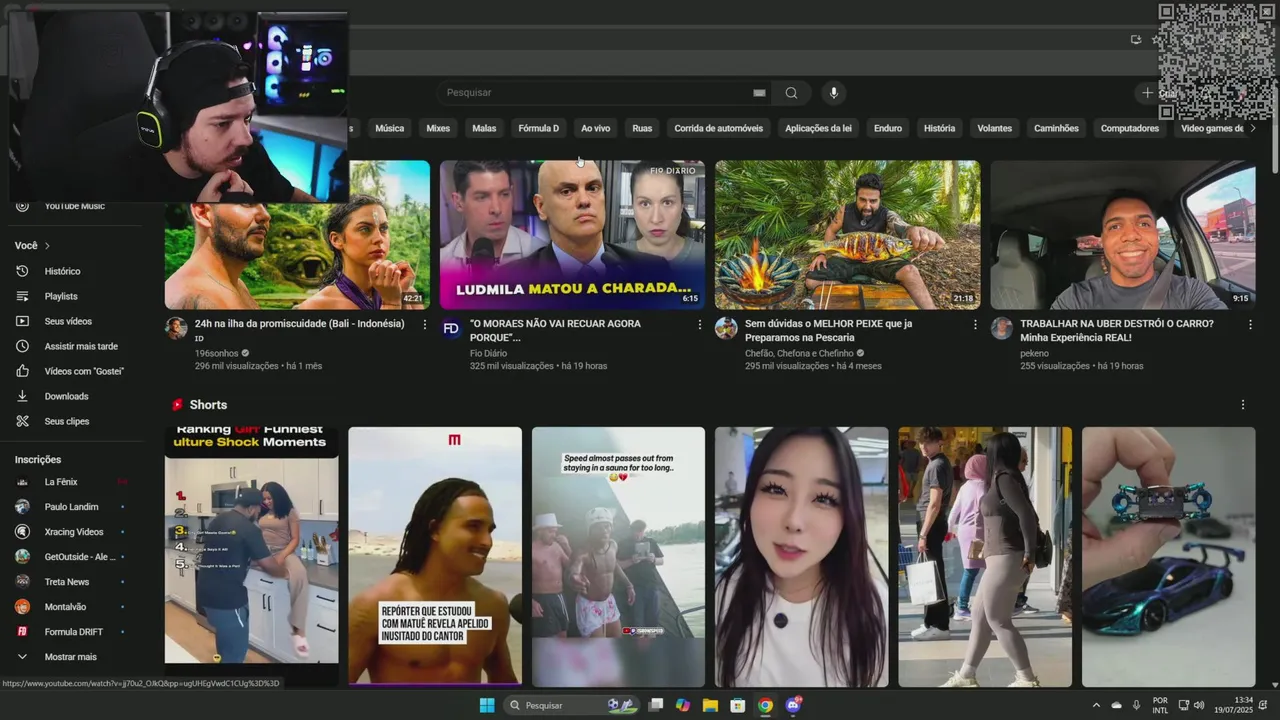This screenshot has height=720, width=1280.
Task: Select Corrida de automóveis chip
Action: tap(718, 128)
